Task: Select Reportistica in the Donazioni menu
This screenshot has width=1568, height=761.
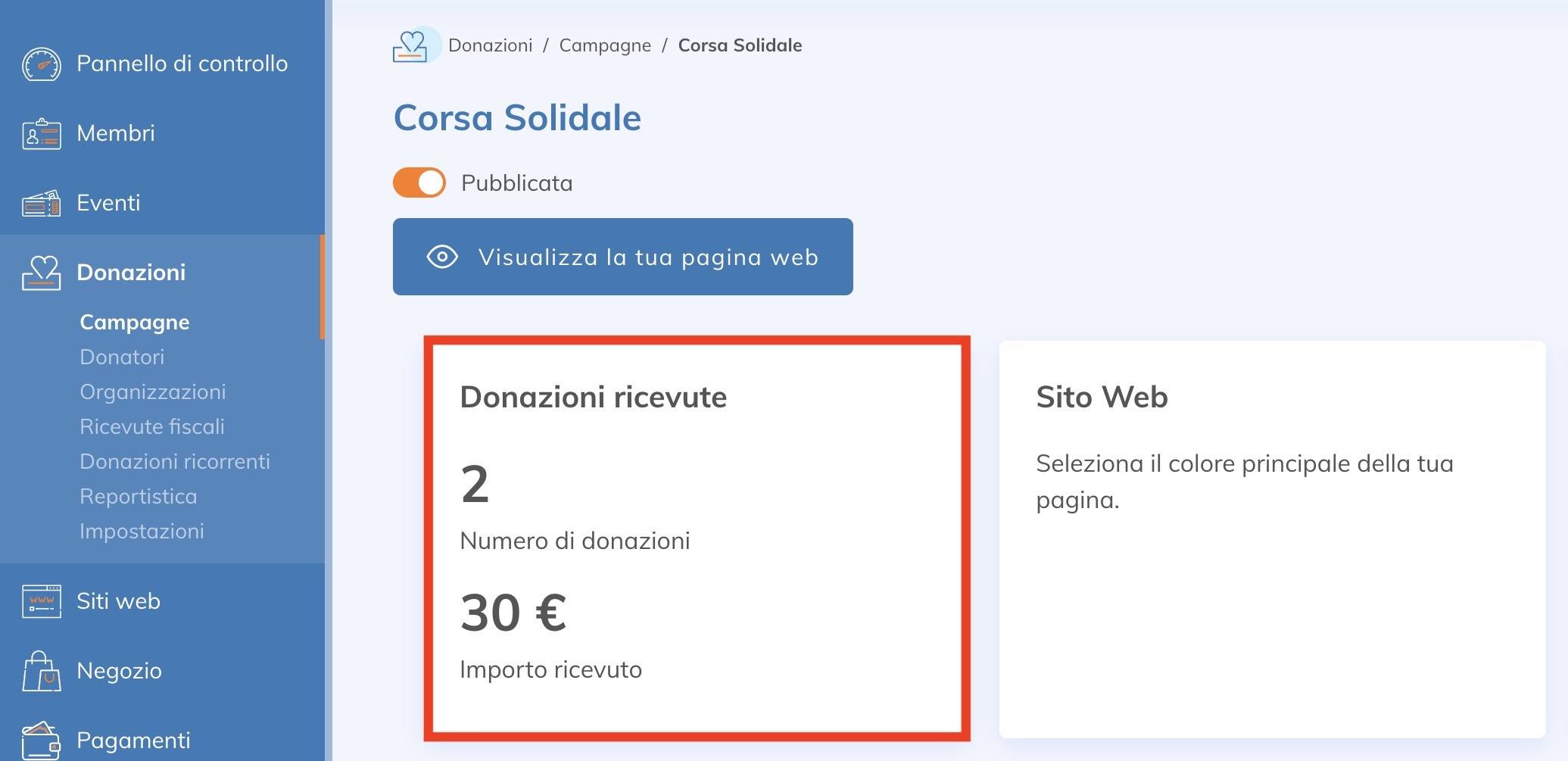Action: pyautogui.click(x=138, y=496)
